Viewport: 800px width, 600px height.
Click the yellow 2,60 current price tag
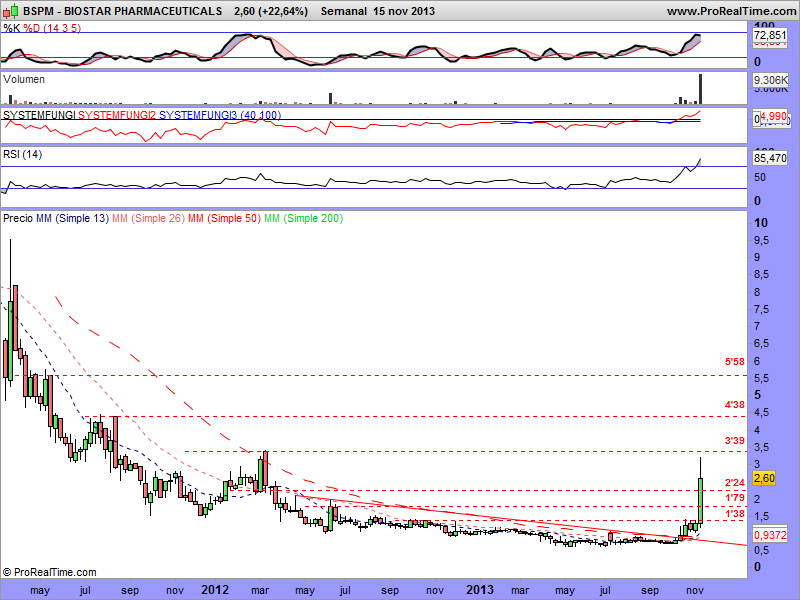(764, 478)
